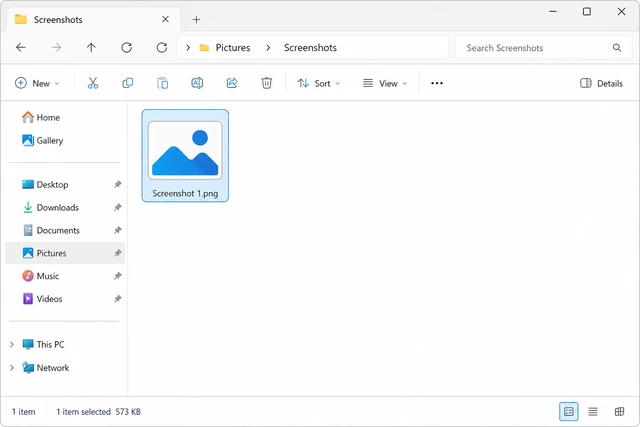Maximize the File Explorer window
640x427 pixels.
[x=587, y=11]
